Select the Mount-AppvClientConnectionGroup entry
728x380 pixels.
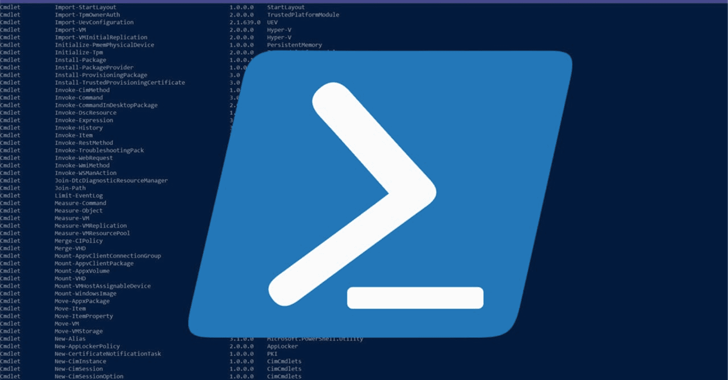coord(108,256)
